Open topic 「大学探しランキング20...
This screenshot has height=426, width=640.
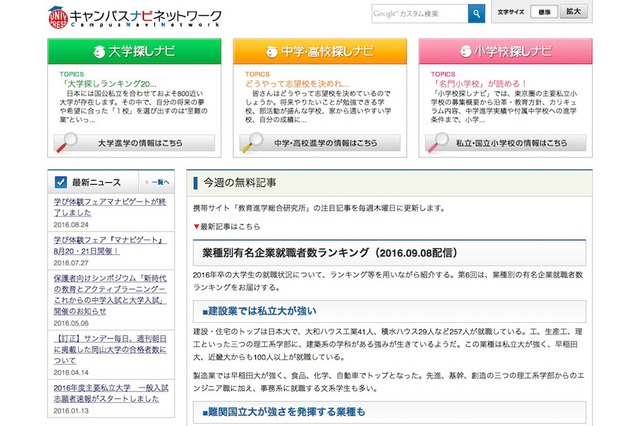coord(108,84)
